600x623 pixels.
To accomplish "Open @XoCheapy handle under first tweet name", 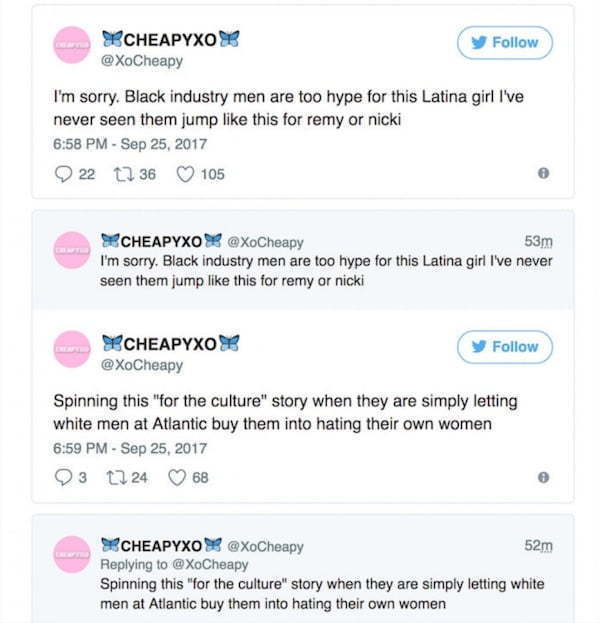I will click(x=142, y=61).
